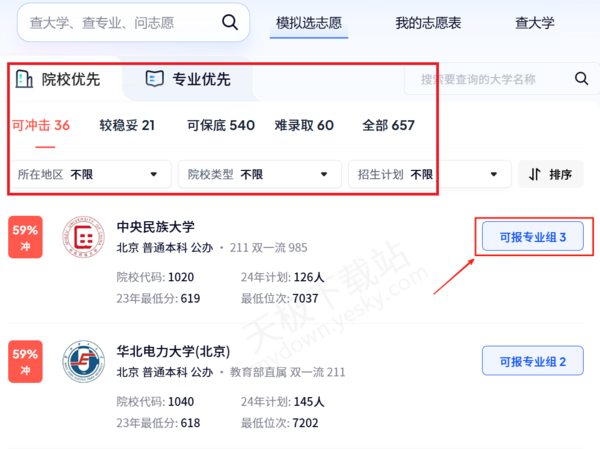
Task: Click the magnifier icon in top search box
Action: (230, 23)
